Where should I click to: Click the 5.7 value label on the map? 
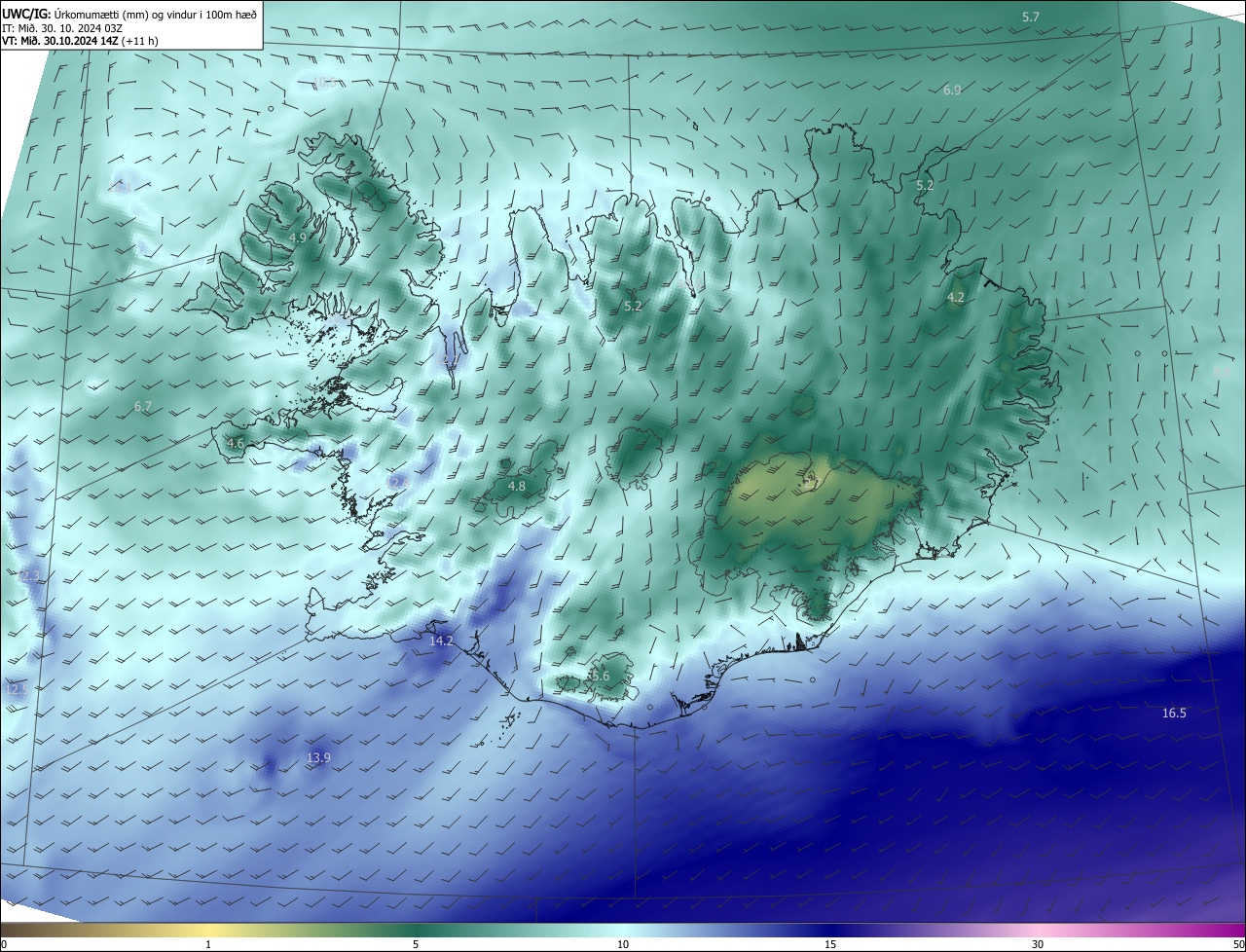click(1031, 18)
